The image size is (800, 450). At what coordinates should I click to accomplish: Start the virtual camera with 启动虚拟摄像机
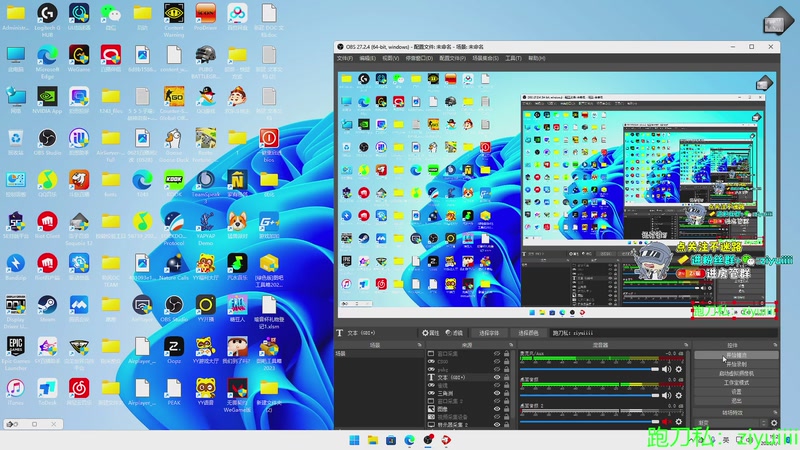(736, 373)
